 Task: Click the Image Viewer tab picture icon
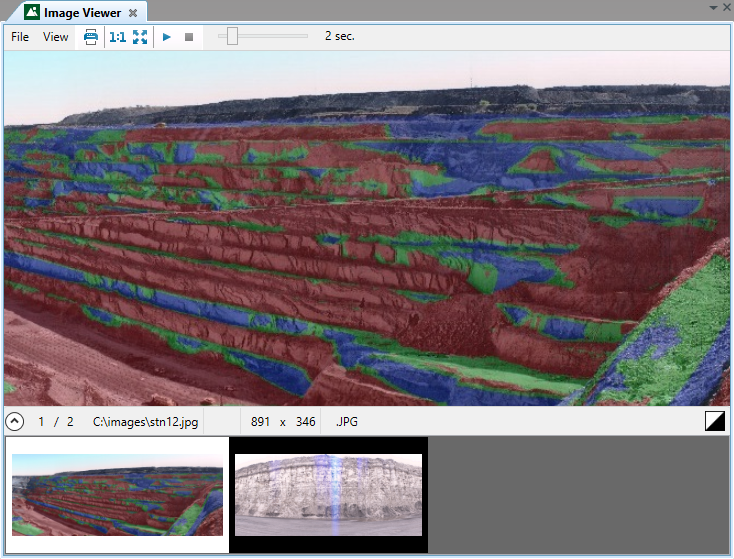pos(32,13)
